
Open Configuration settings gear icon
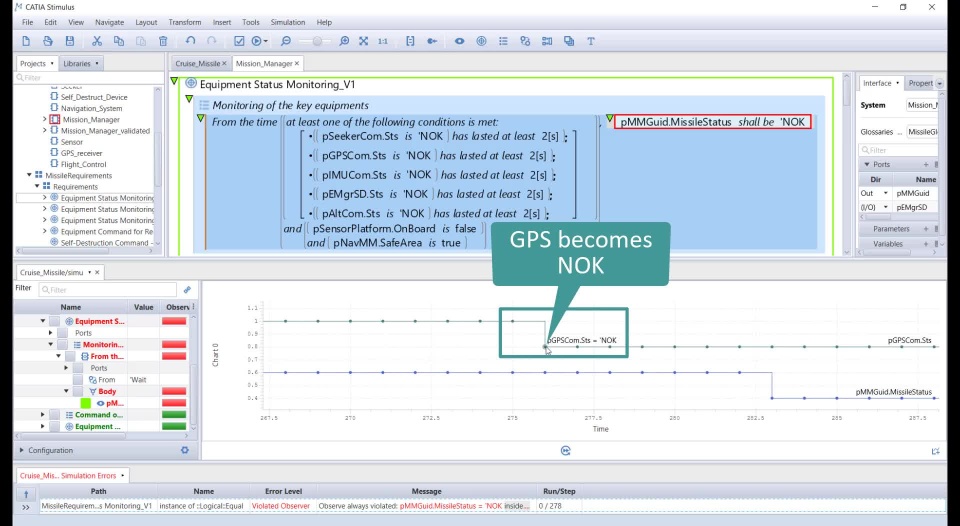[x=185, y=450]
